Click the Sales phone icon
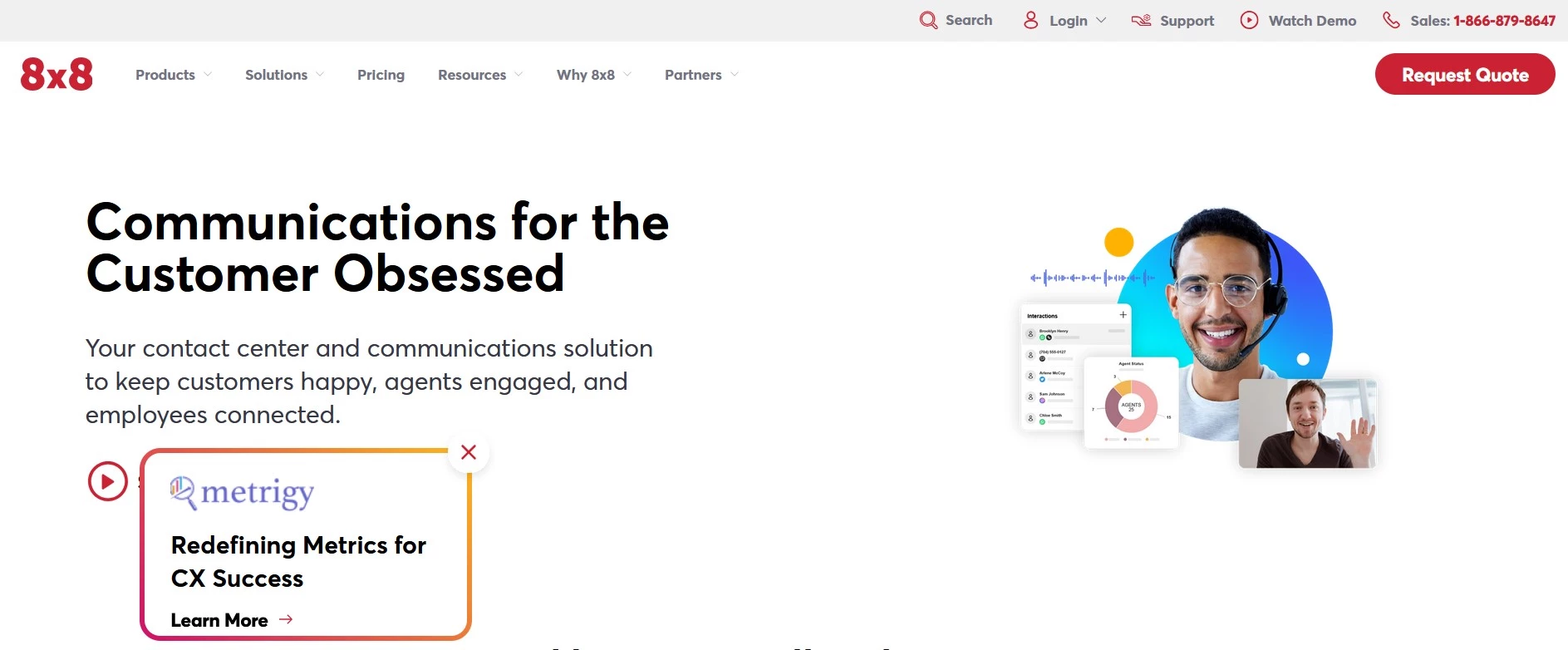This screenshot has height=650, width=1568. point(1391,20)
